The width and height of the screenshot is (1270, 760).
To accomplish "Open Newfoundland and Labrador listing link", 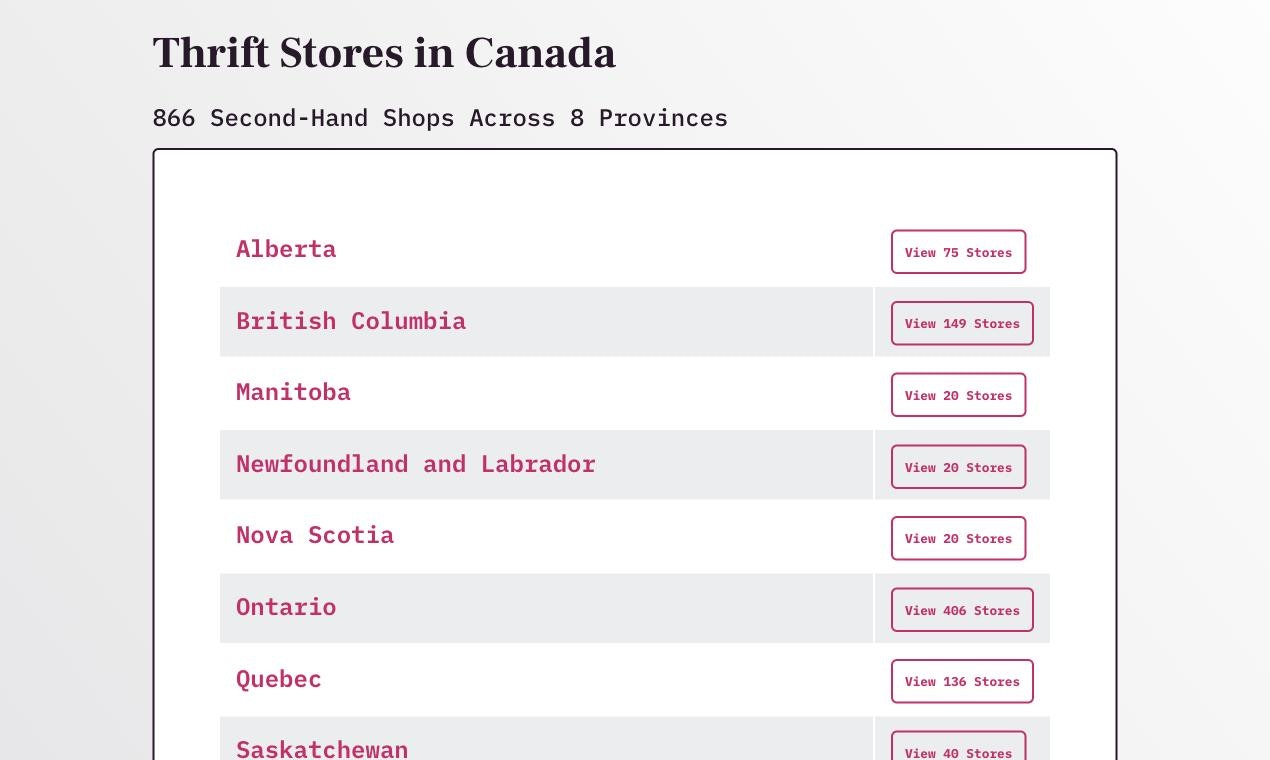I will pyautogui.click(x=416, y=464).
